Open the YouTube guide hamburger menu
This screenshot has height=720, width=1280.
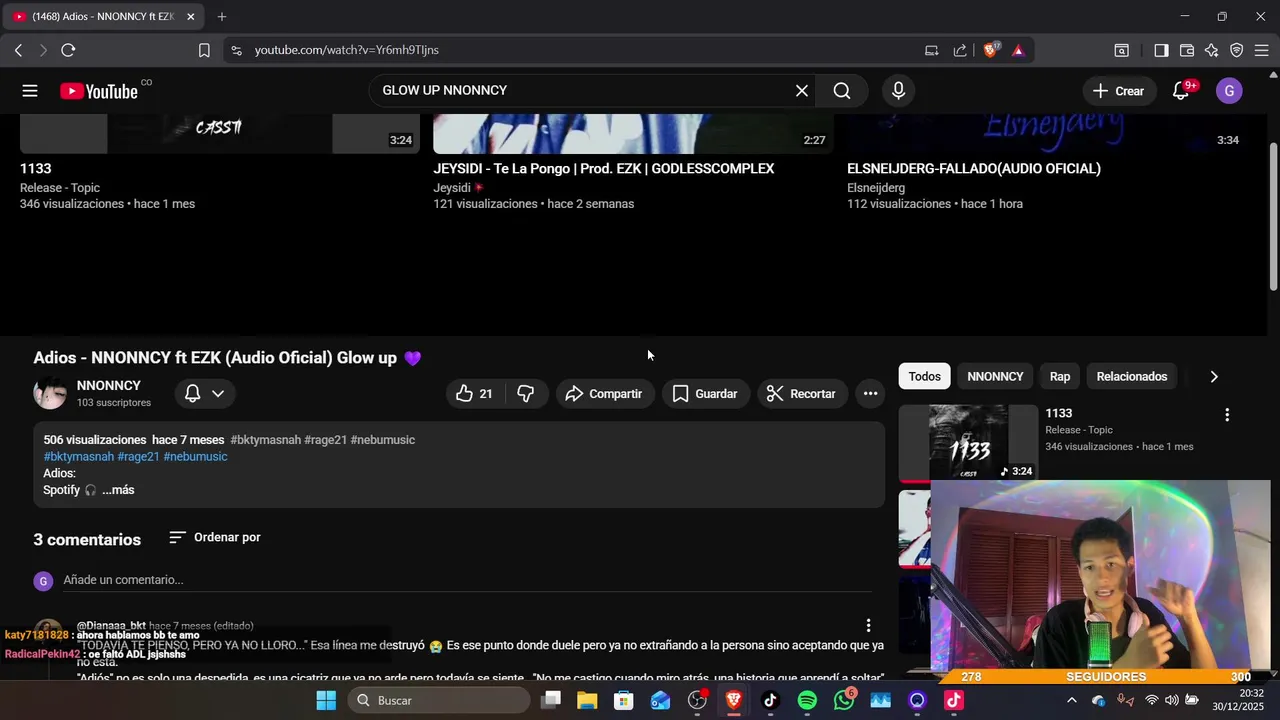point(30,91)
